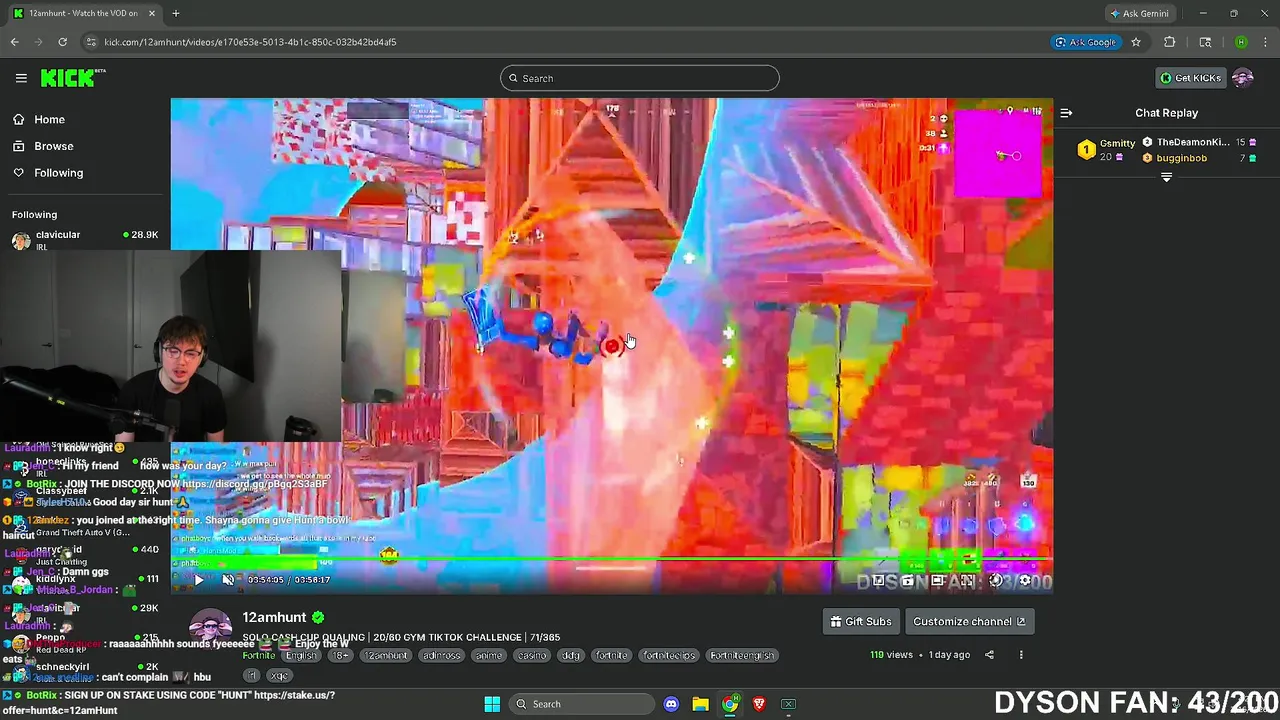1280x720 pixels.
Task: Go back in browser history
Action: click(14, 42)
